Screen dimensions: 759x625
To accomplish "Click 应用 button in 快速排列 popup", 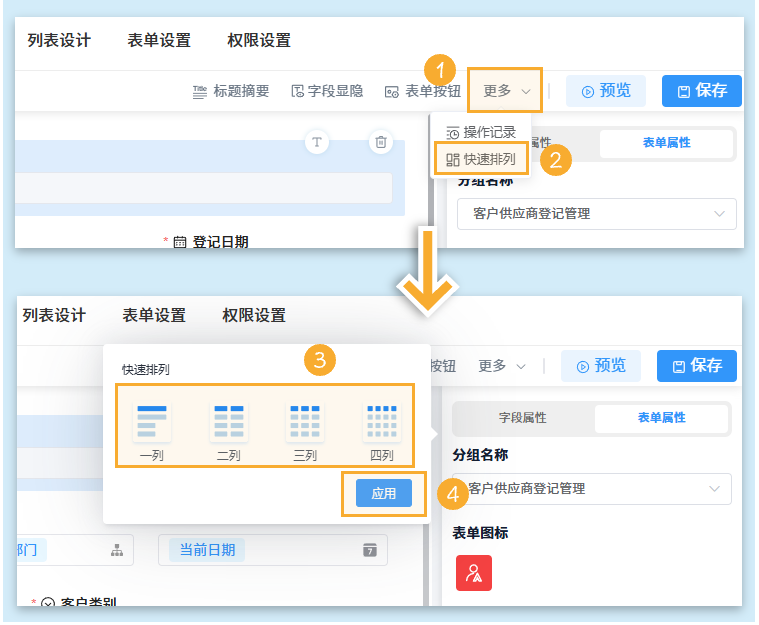I will [x=384, y=493].
